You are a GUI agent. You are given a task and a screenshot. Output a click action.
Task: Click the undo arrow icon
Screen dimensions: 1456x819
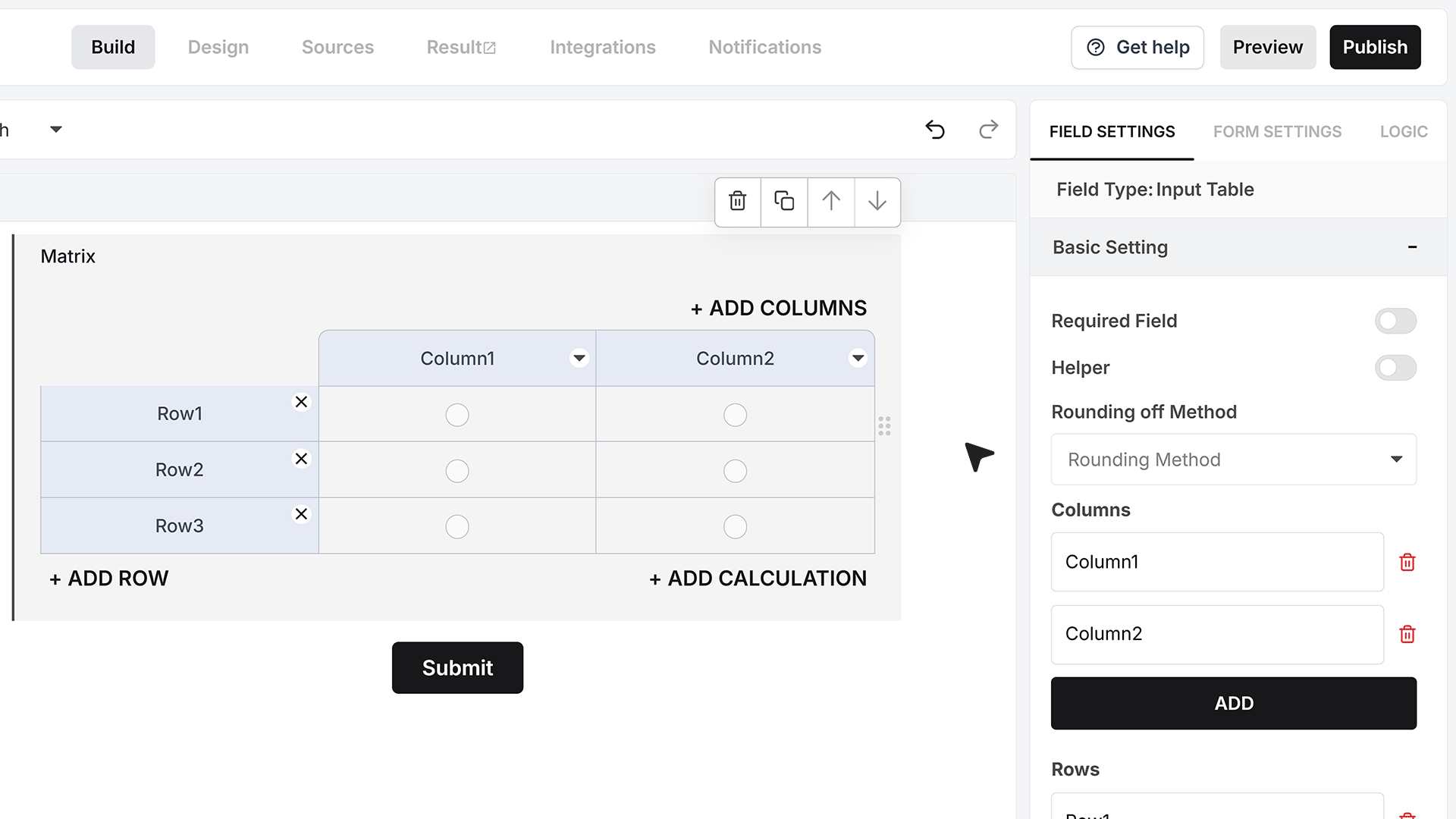click(935, 130)
